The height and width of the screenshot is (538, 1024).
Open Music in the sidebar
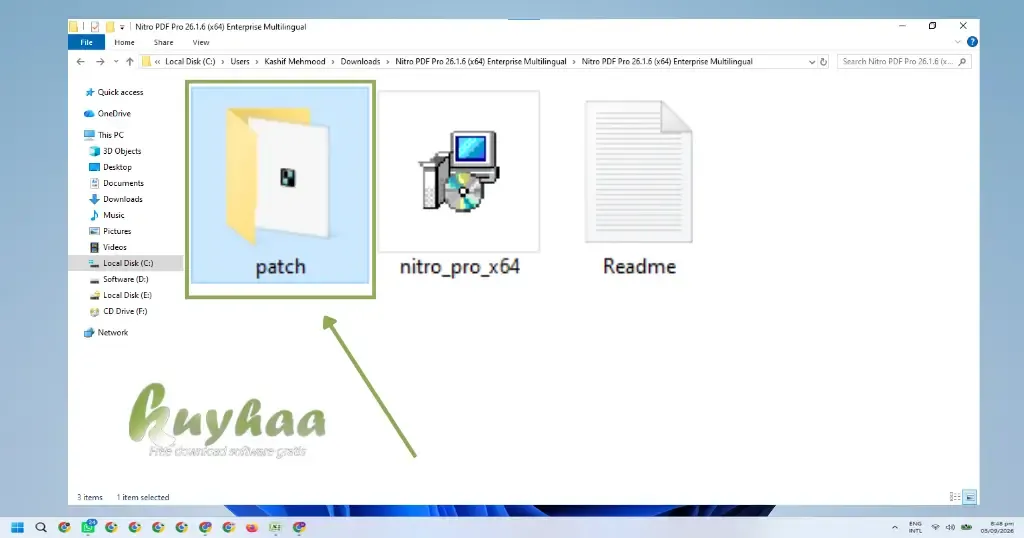click(106, 215)
